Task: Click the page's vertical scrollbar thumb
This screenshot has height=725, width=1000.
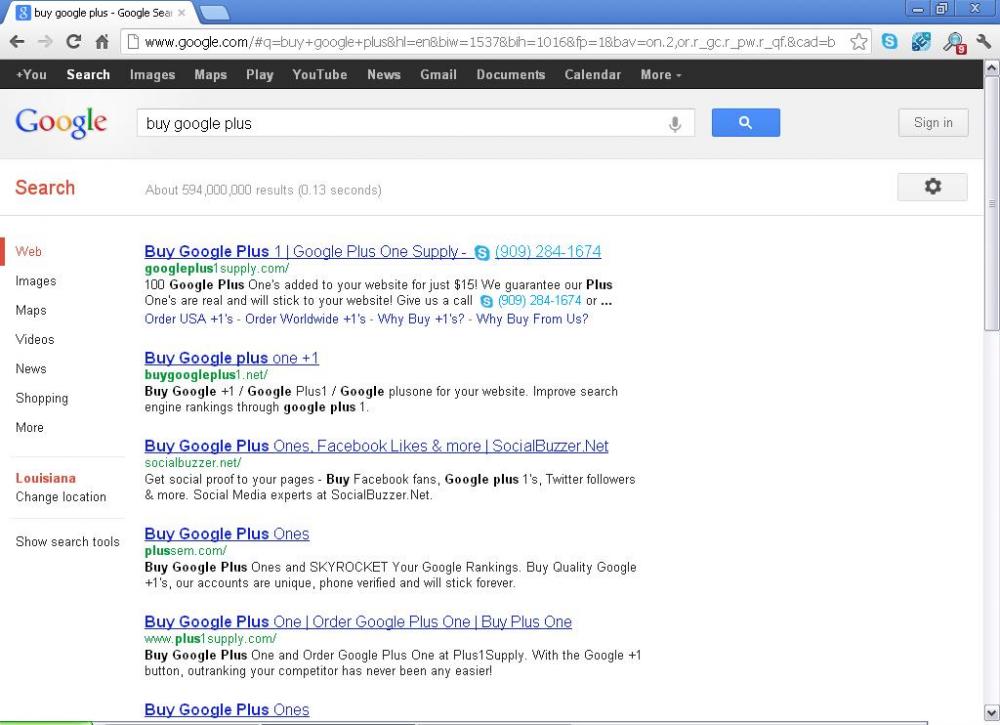Action: coord(991,204)
